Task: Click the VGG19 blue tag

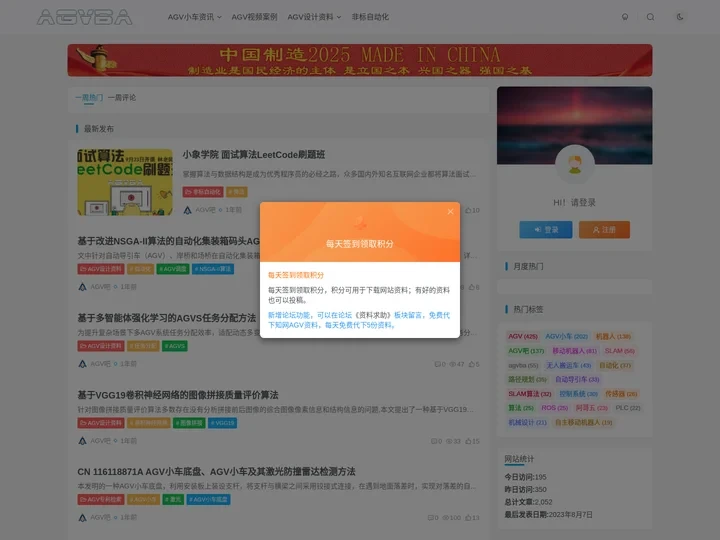Action: 222,423
